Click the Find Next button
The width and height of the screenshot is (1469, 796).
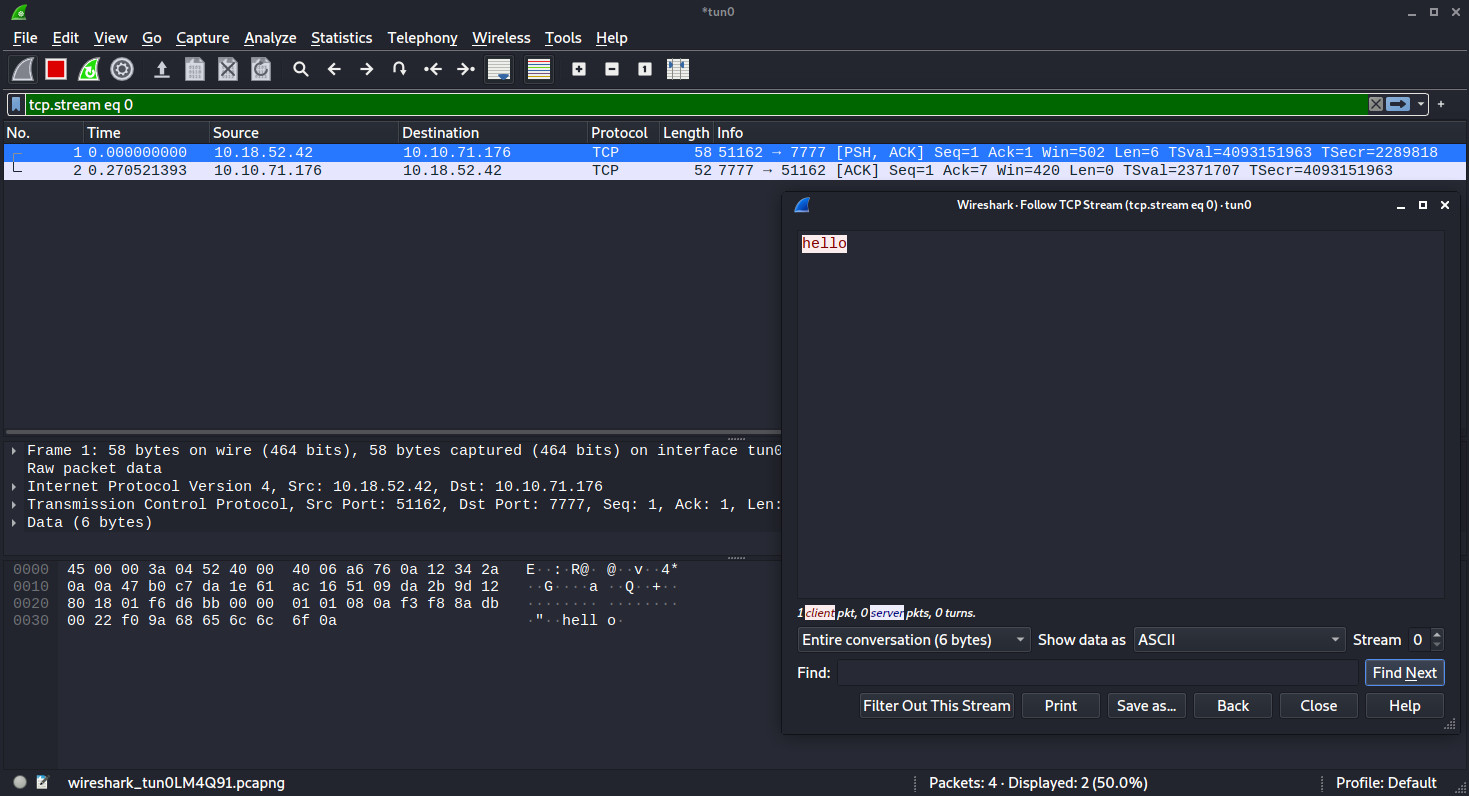[x=1404, y=673]
